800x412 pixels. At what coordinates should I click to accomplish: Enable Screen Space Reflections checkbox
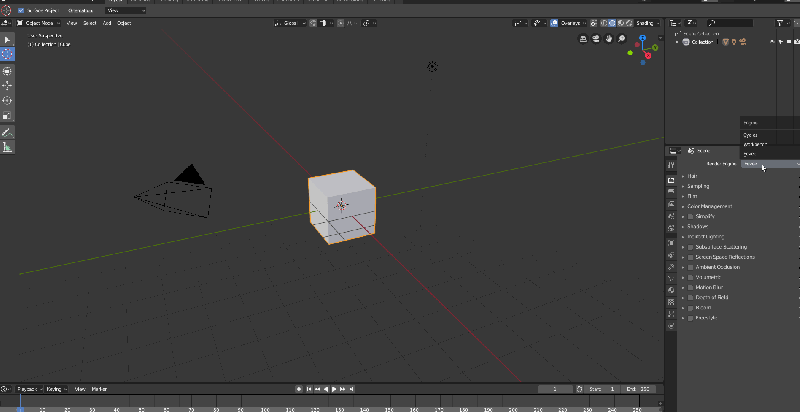691,257
